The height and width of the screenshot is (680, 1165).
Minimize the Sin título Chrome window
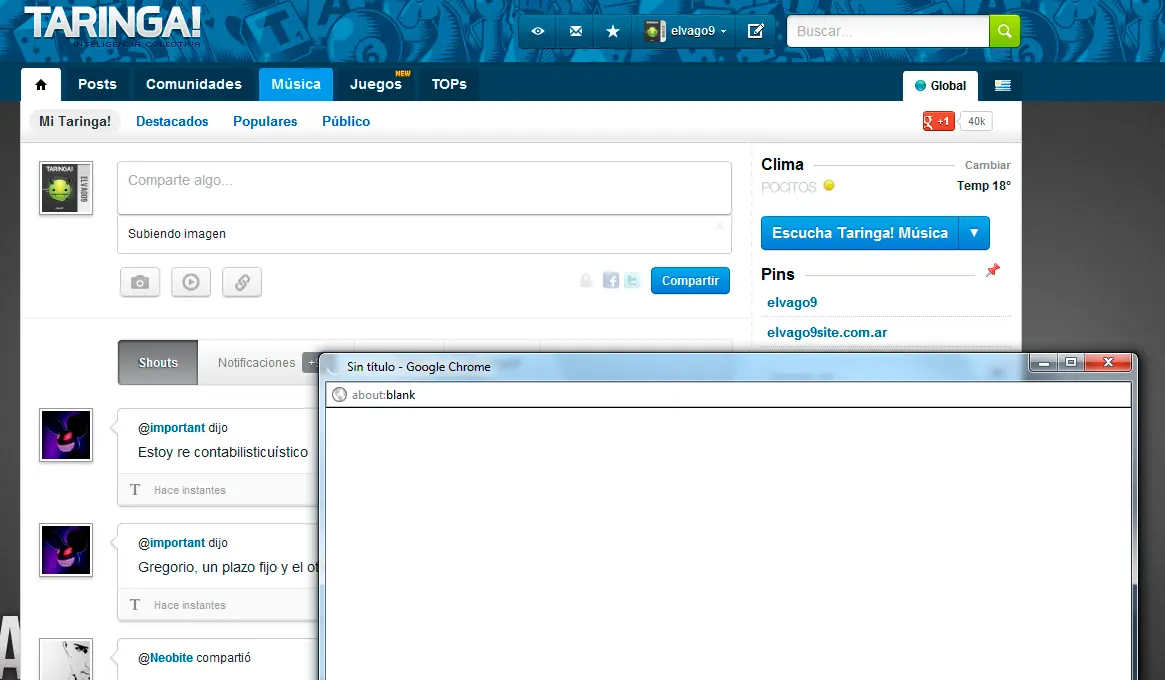[x=1044, y=363]
